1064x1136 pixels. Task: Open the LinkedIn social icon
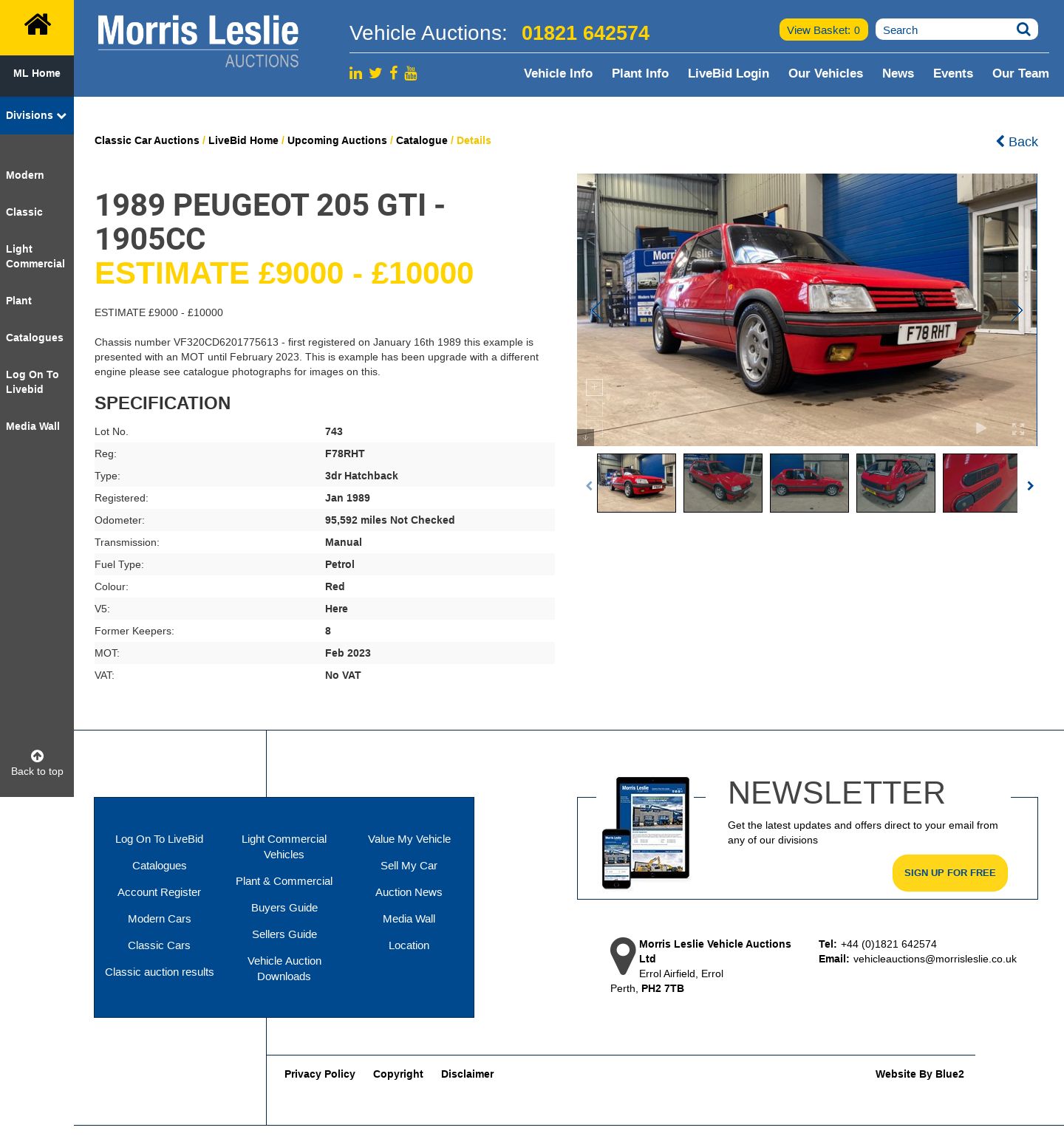(356, 73)
